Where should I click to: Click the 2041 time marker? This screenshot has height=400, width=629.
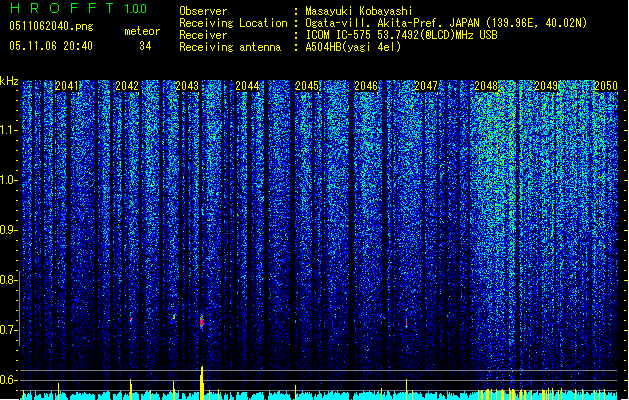(x=67, y=86)
